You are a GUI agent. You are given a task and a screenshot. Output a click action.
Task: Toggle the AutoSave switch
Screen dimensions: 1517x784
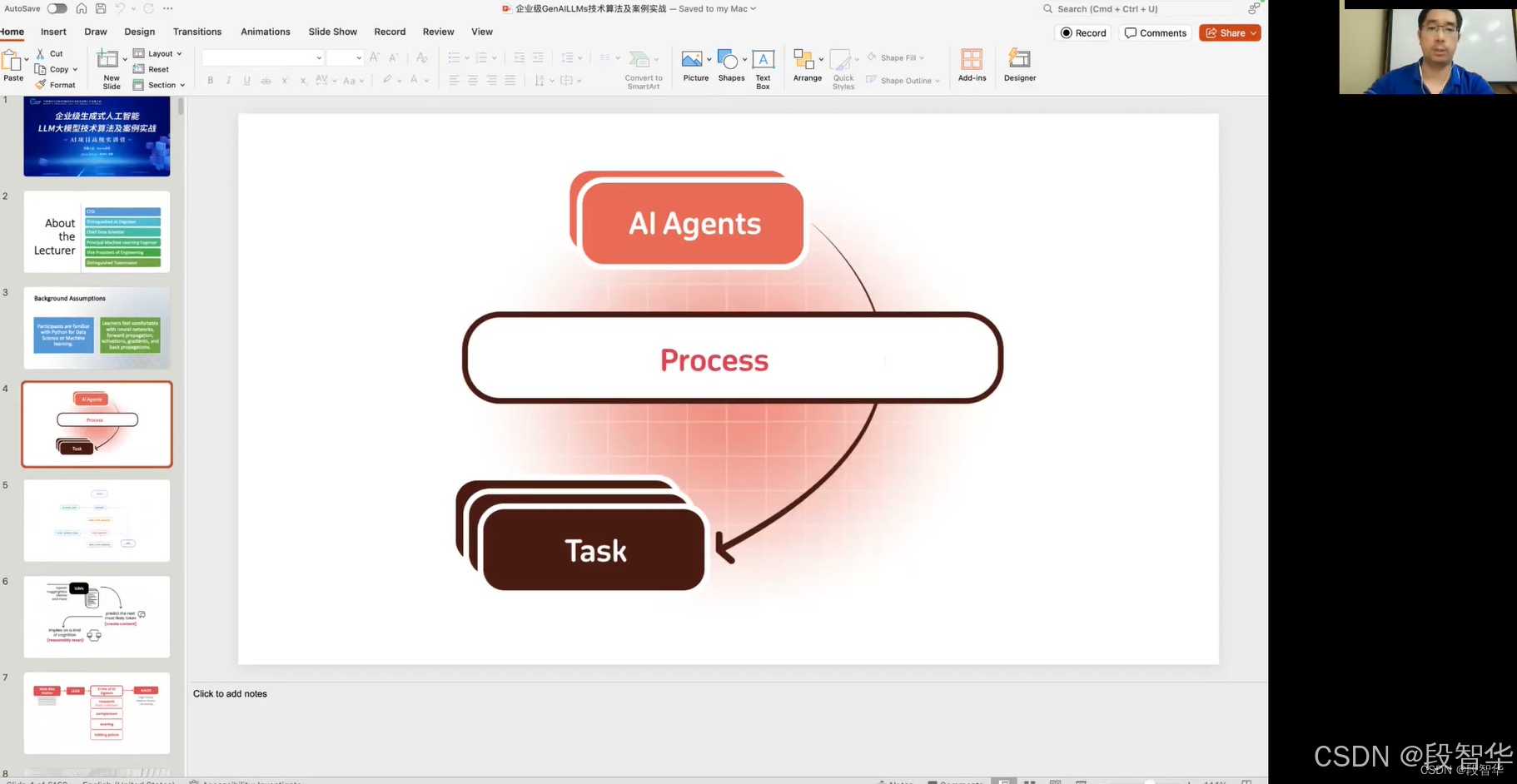pos(57,8)
